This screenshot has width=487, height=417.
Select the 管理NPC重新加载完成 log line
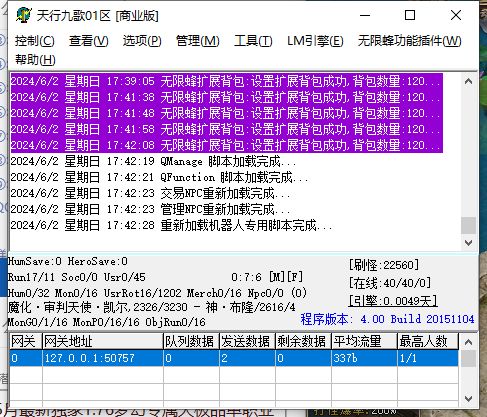150,209
